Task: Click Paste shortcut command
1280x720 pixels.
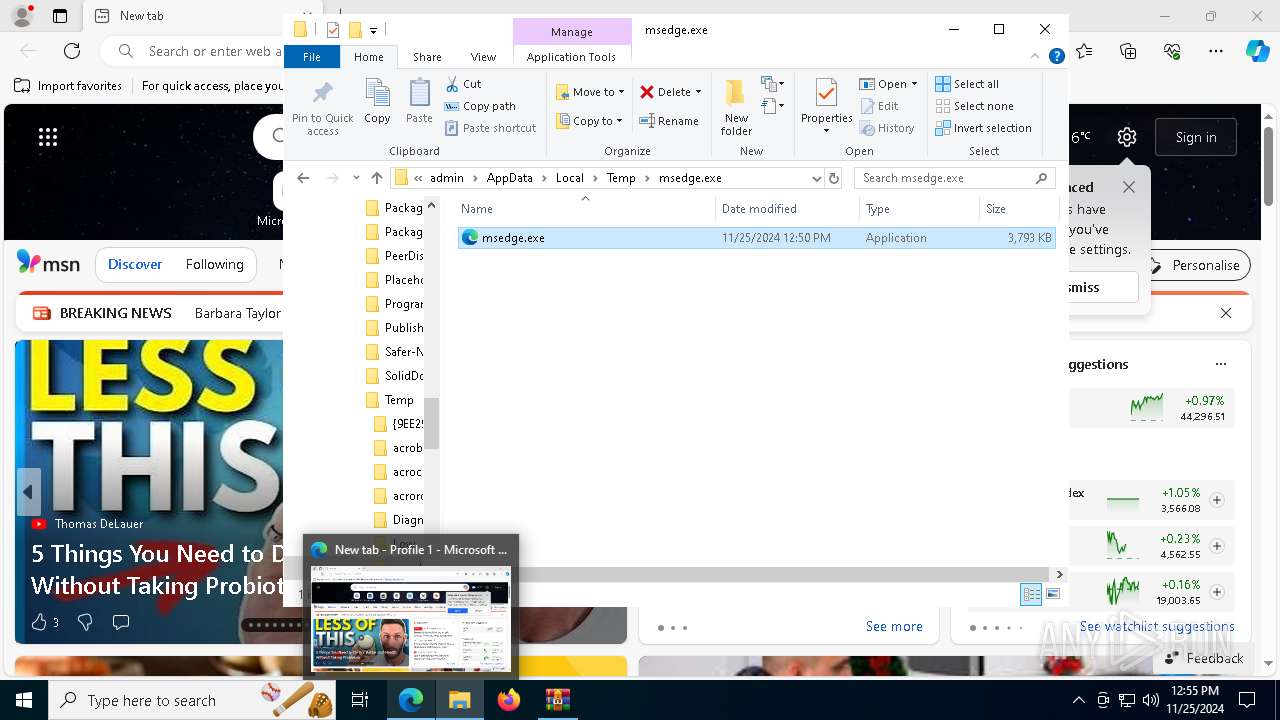Action: pyautogui.click(x=490, y=128)
